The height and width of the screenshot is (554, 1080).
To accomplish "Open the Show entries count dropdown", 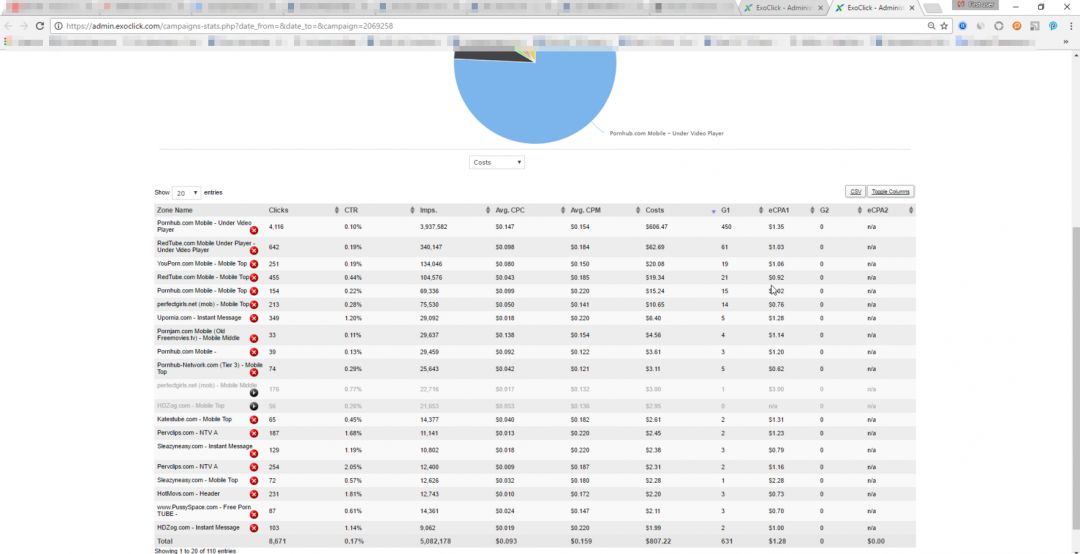I will 186,194.
